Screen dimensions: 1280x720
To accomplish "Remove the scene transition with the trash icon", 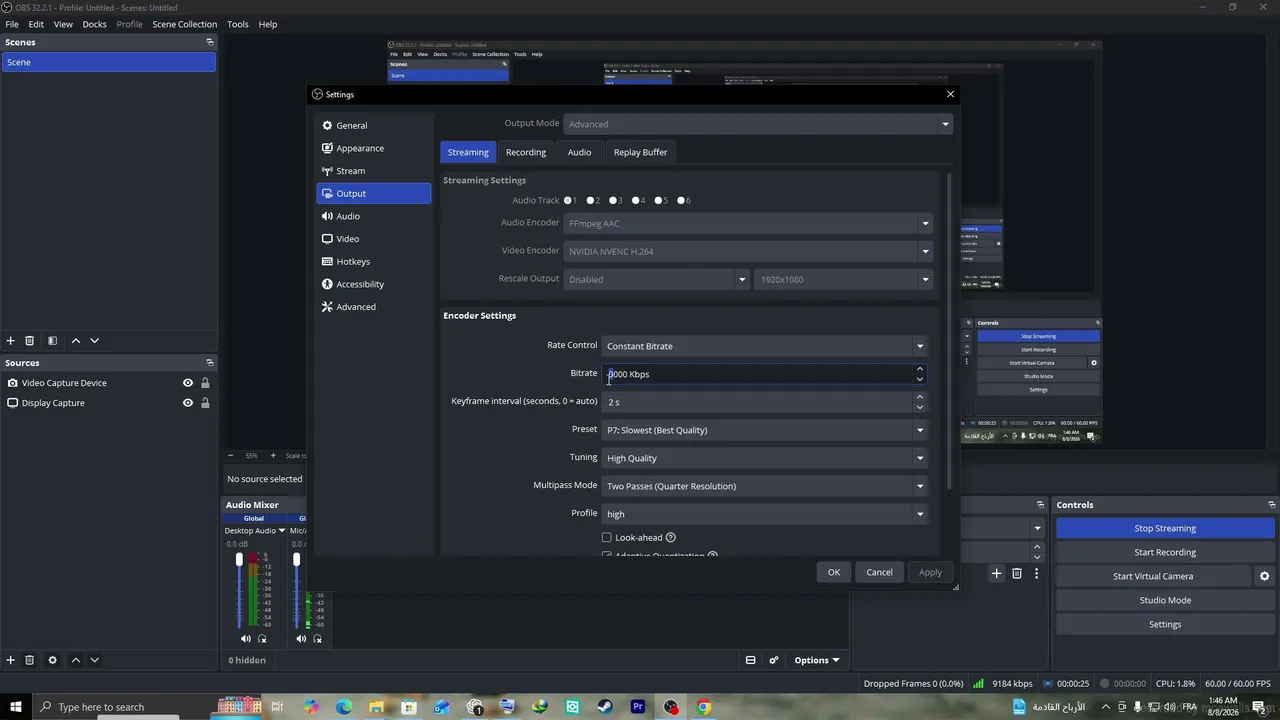I will 1017,573.
